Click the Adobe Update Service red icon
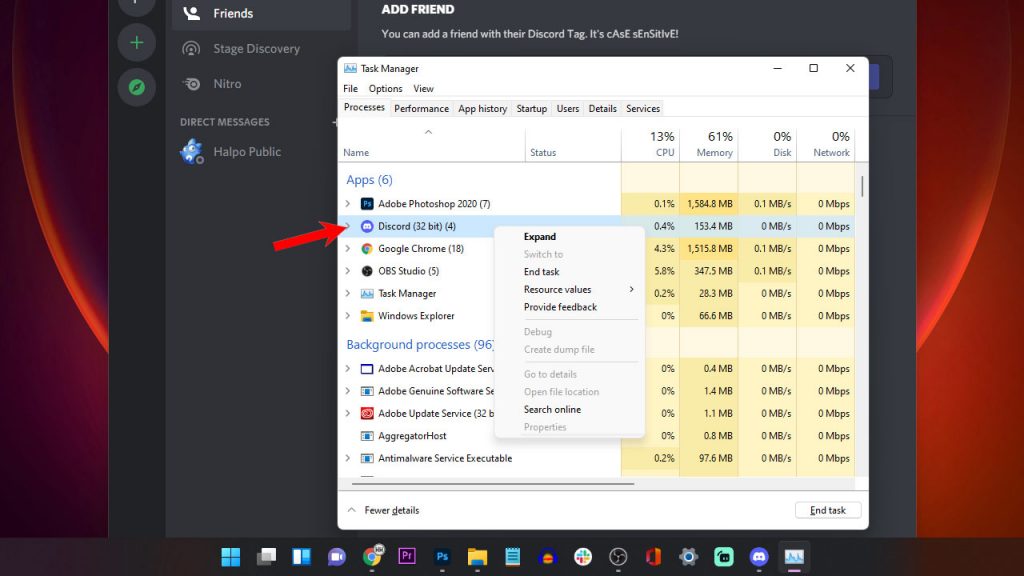This screenshot has width=1024, height=576. pos(367,413)
